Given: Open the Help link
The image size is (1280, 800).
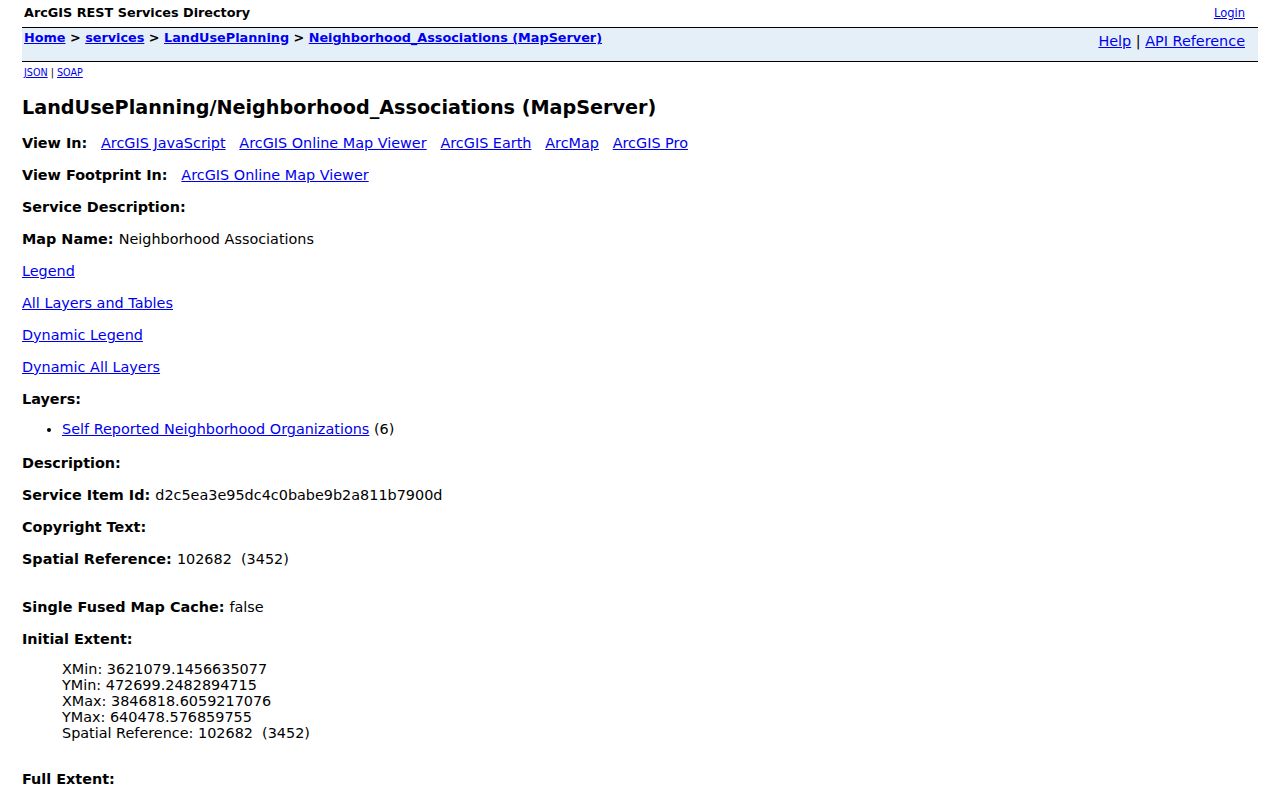Looking at the screenshot, I should (x=1115, y=41).
